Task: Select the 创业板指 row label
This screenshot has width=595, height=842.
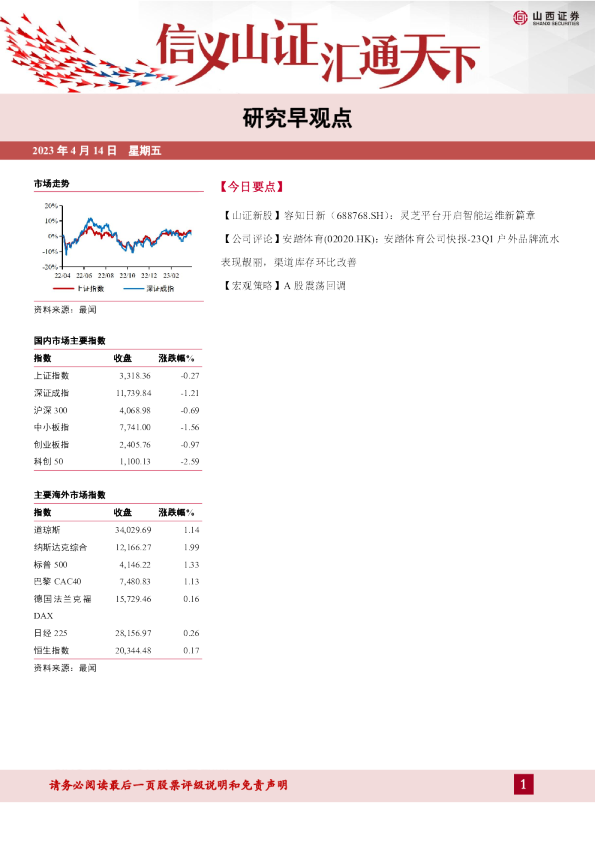Action: (52, 444)
